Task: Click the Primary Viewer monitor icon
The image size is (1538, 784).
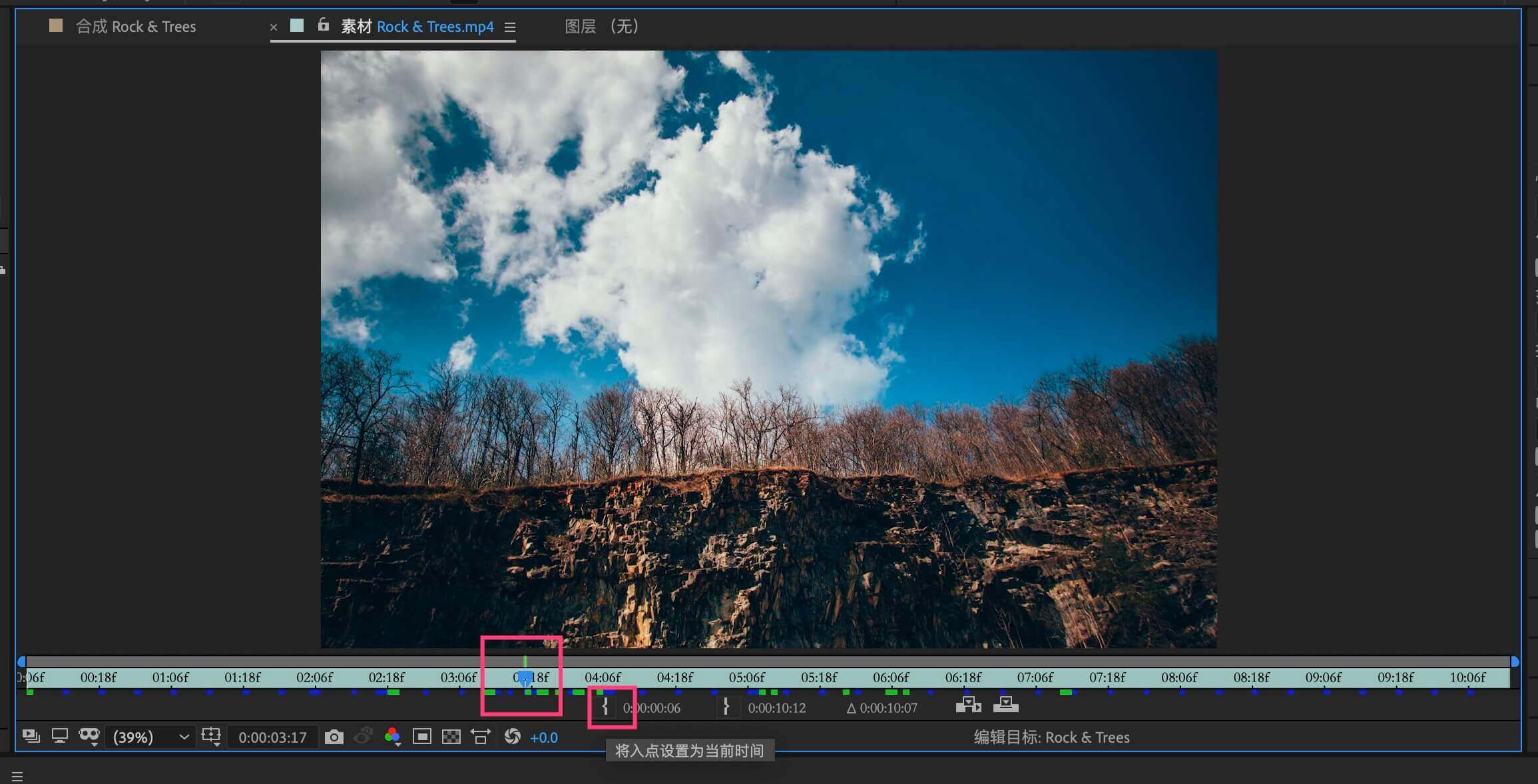Action: pos(60,737)
